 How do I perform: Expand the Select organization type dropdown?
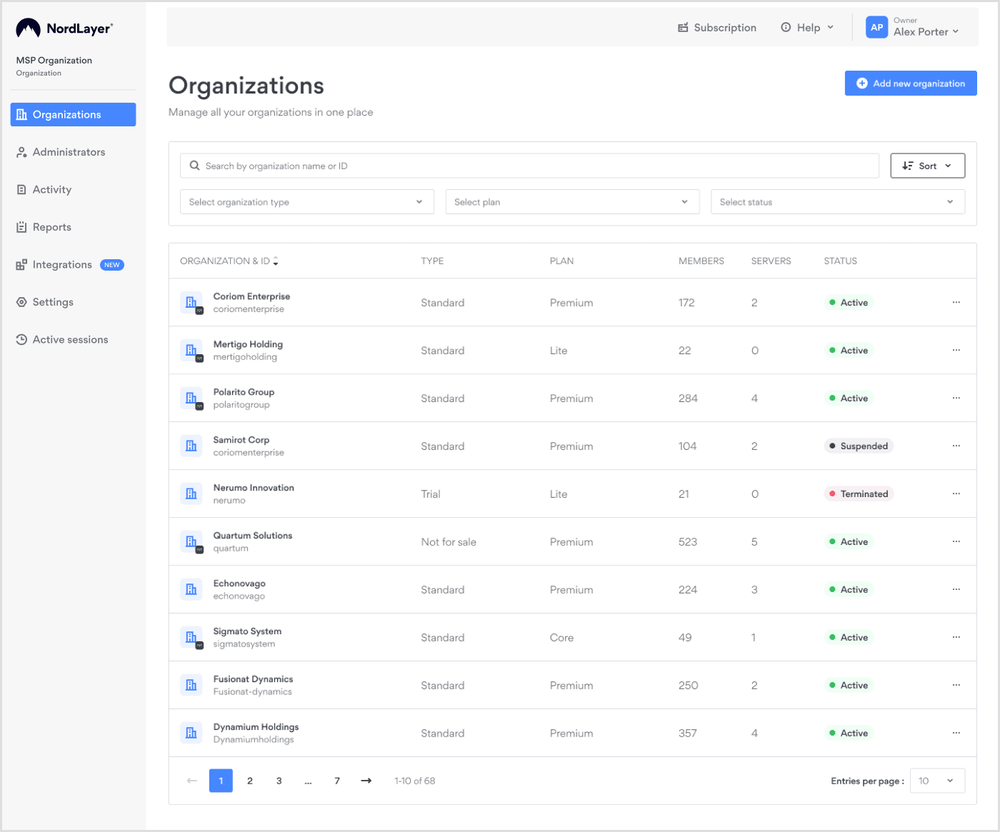(307, 202)
